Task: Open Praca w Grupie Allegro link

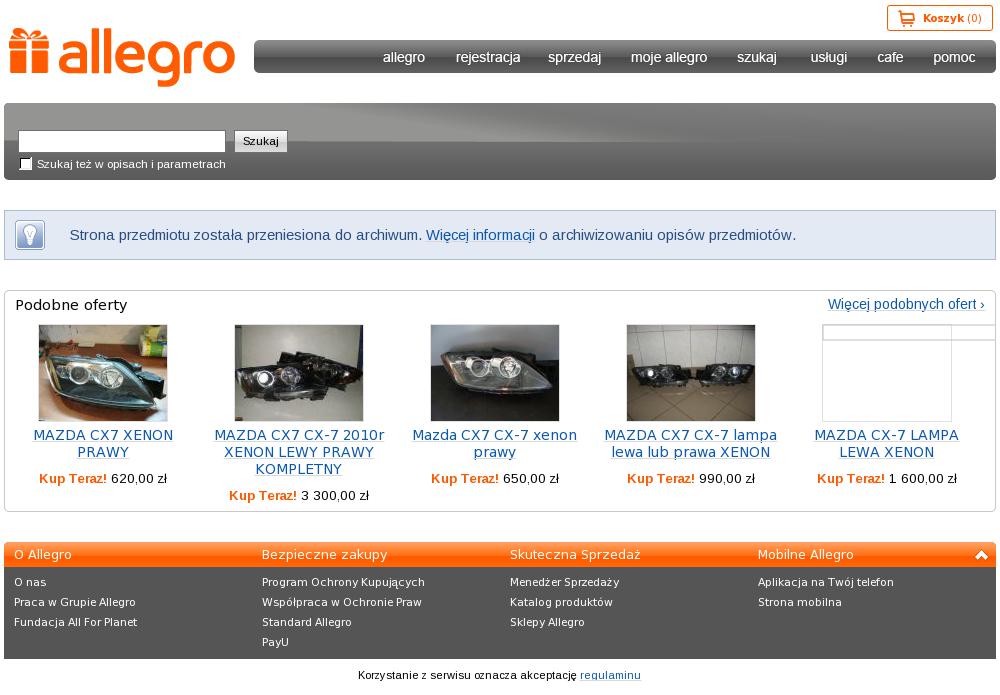Action: 75,602
